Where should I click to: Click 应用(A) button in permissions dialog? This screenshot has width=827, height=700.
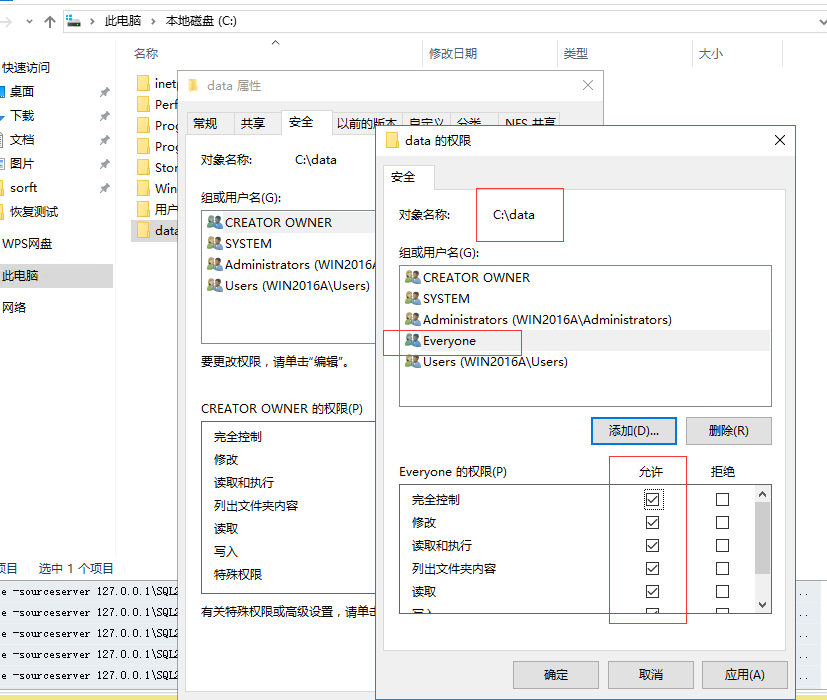[745, 675]
